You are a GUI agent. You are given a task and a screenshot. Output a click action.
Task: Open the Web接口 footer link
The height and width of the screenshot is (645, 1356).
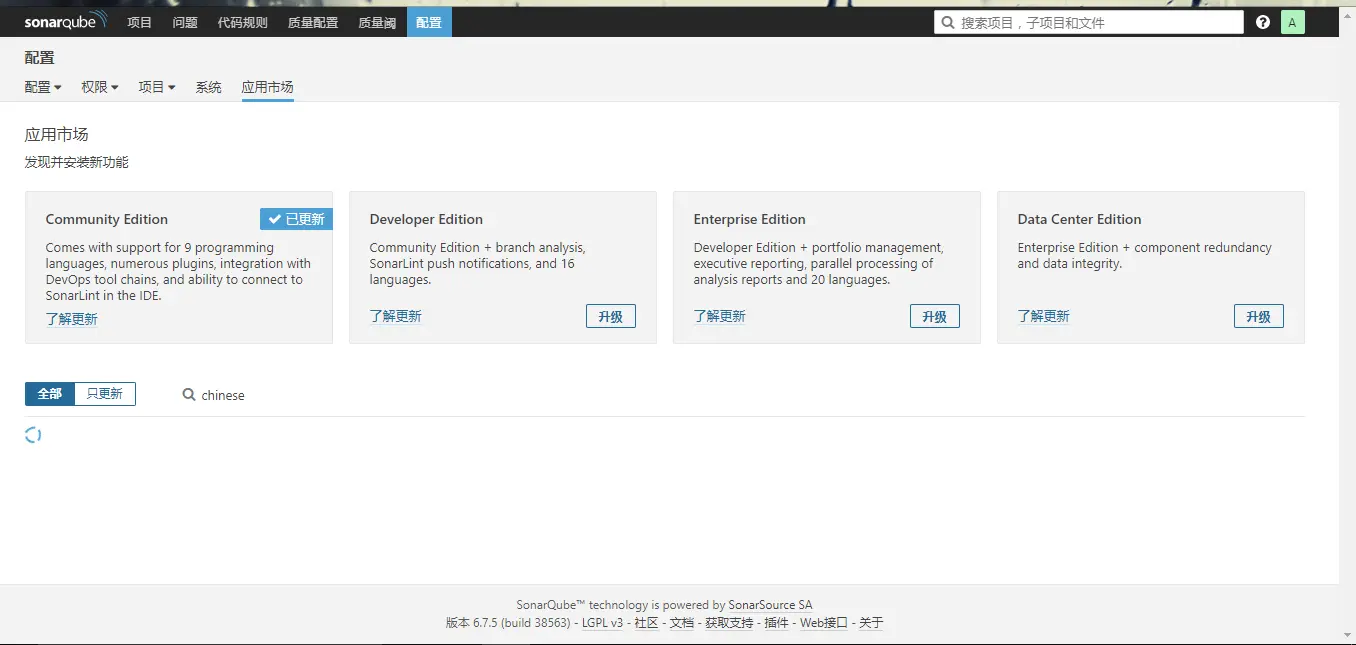[x=823, y=622]
